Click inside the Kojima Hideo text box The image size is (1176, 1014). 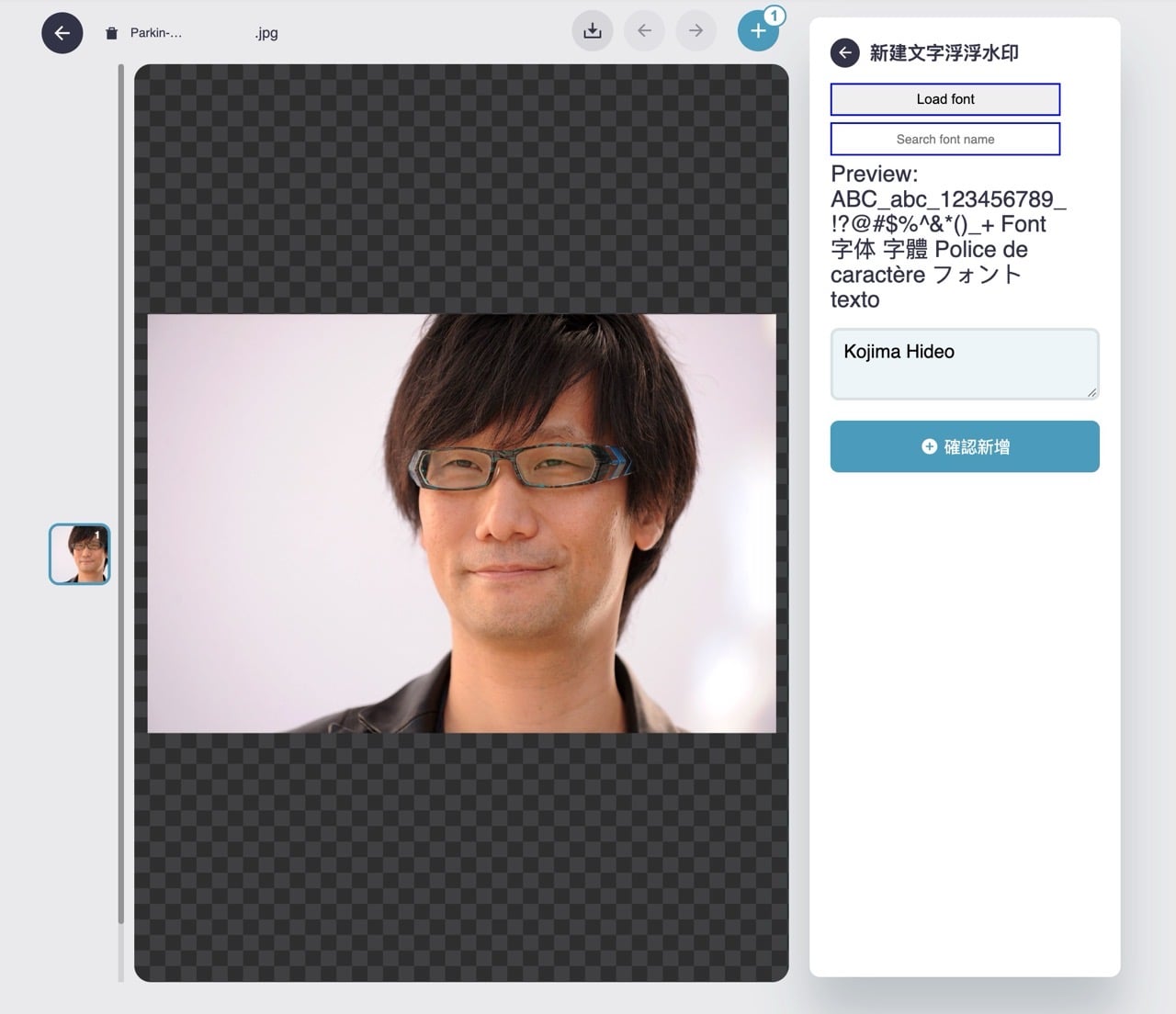pyautogui.click(x=963, y=364)
